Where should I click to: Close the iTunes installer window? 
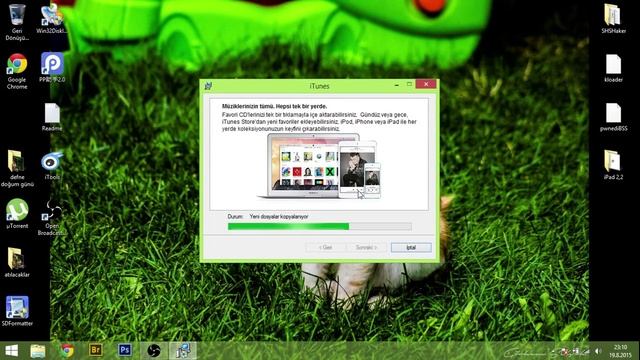426,84
